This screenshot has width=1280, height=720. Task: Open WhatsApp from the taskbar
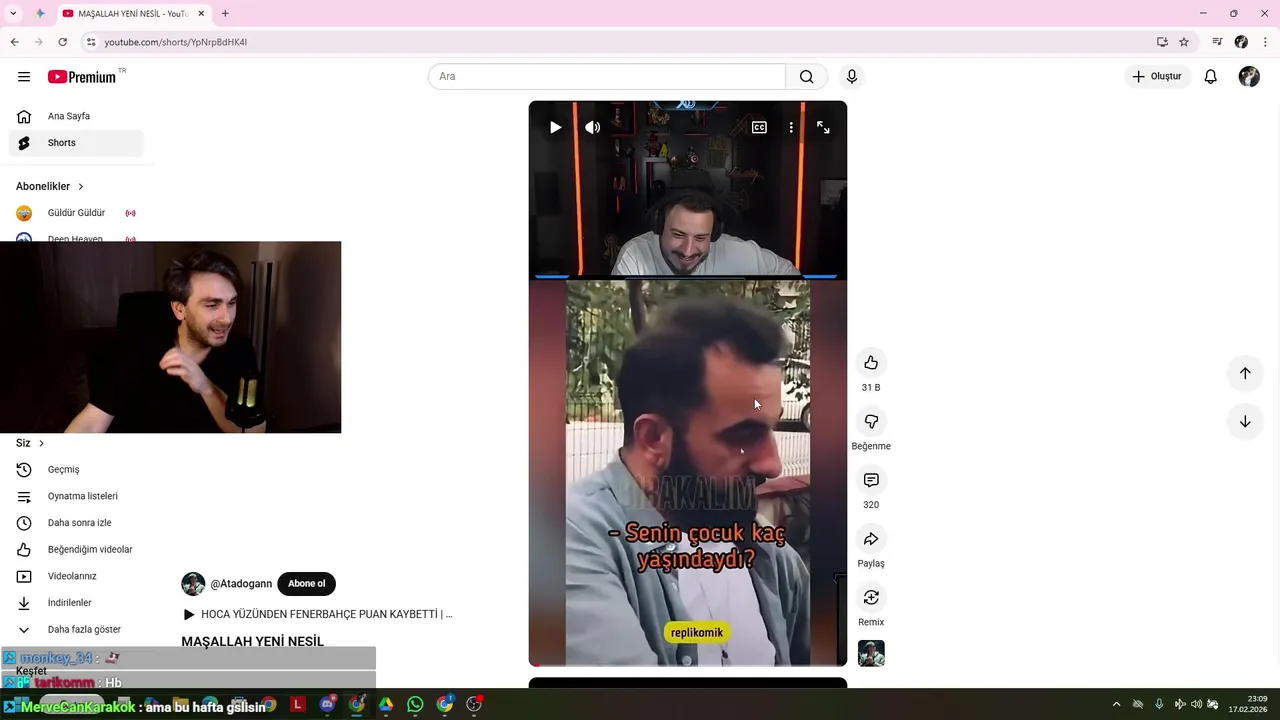click(x=415, y=705)
